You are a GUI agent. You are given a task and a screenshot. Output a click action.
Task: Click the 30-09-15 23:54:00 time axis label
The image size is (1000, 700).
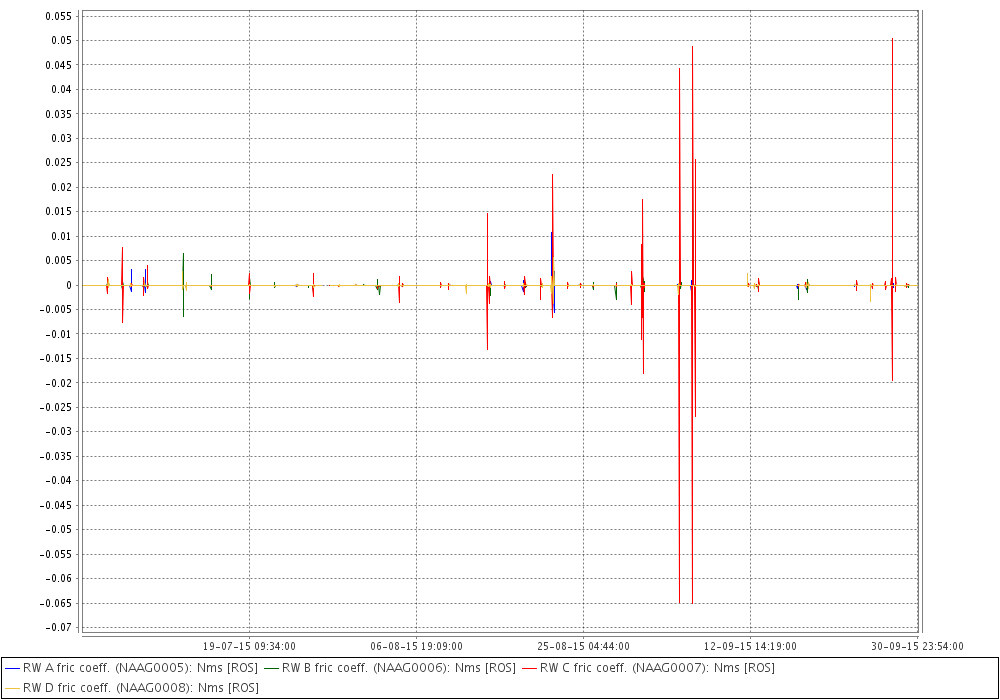coord(917,646)
